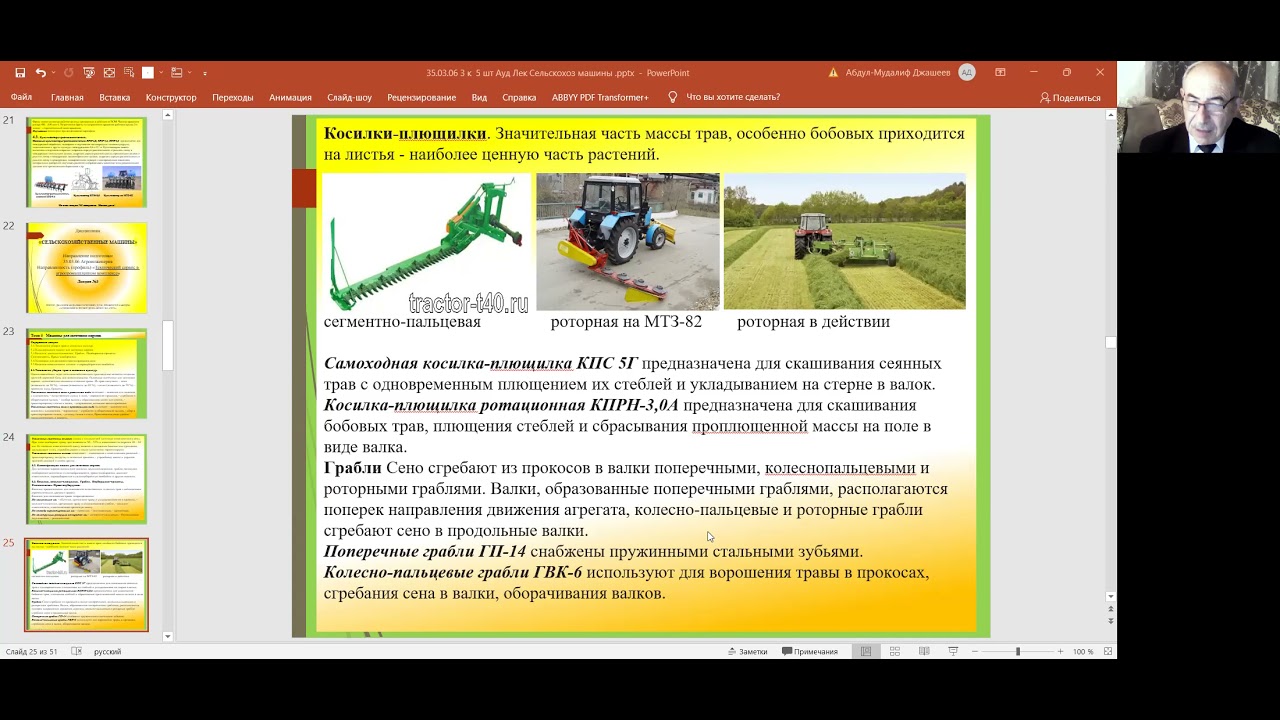Click the 'Косилки-плющилки' heading text

[405, 133]
